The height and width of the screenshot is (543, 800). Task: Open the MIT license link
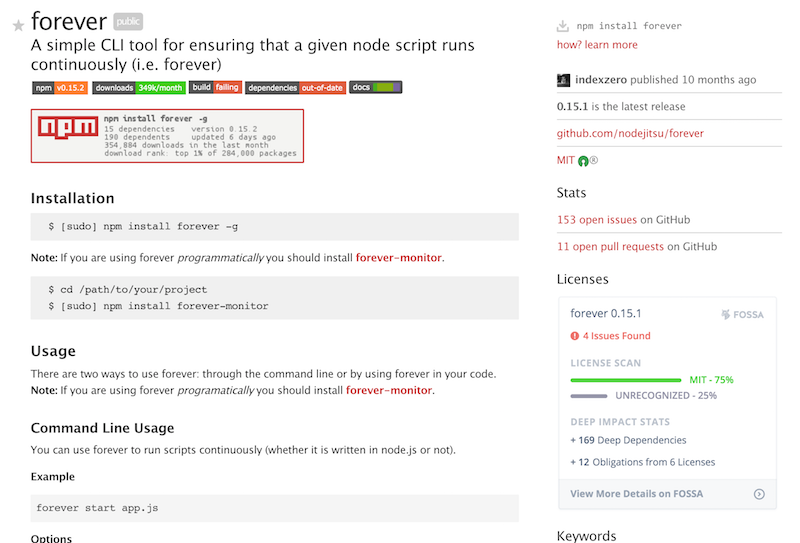tap(565, 160)
